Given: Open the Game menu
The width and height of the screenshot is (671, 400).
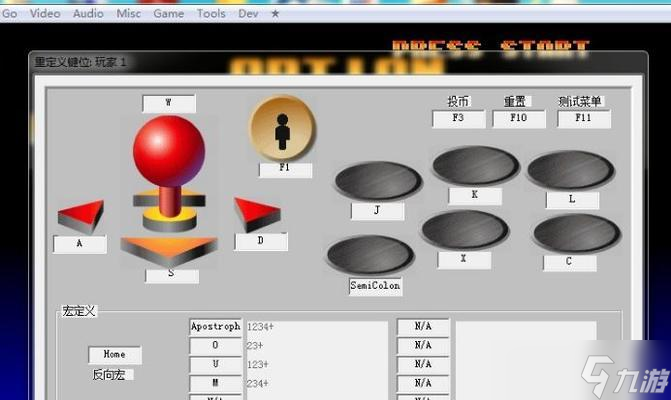Looking at the screenshot, I should tap(168, 14).
